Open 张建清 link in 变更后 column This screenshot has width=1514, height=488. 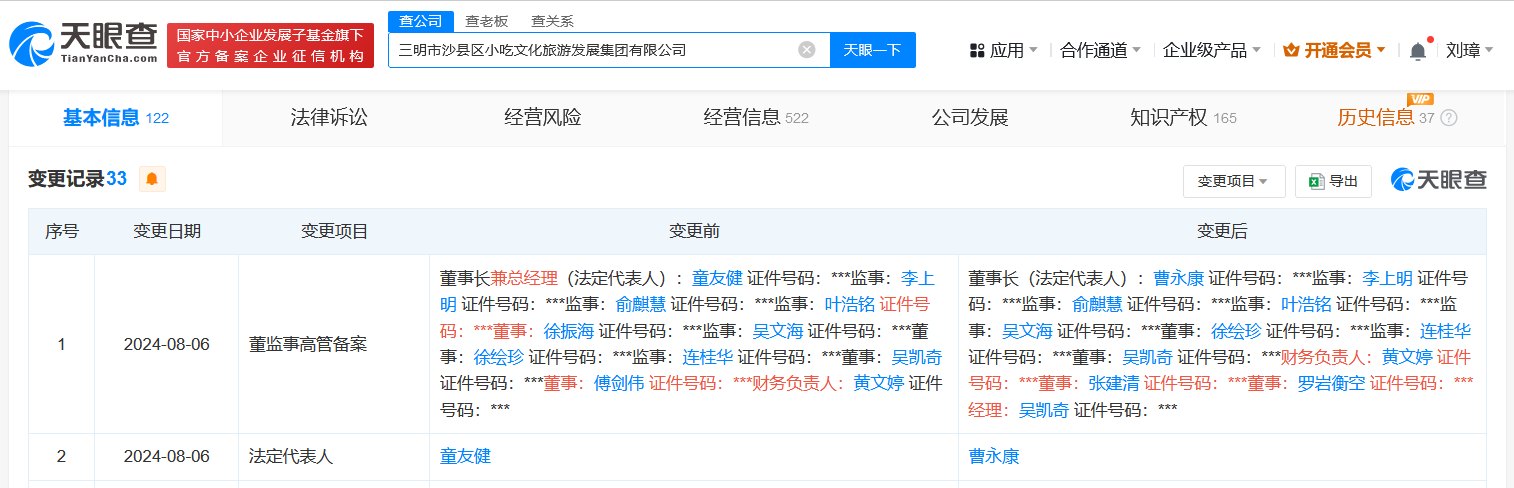coord(1114,383)
